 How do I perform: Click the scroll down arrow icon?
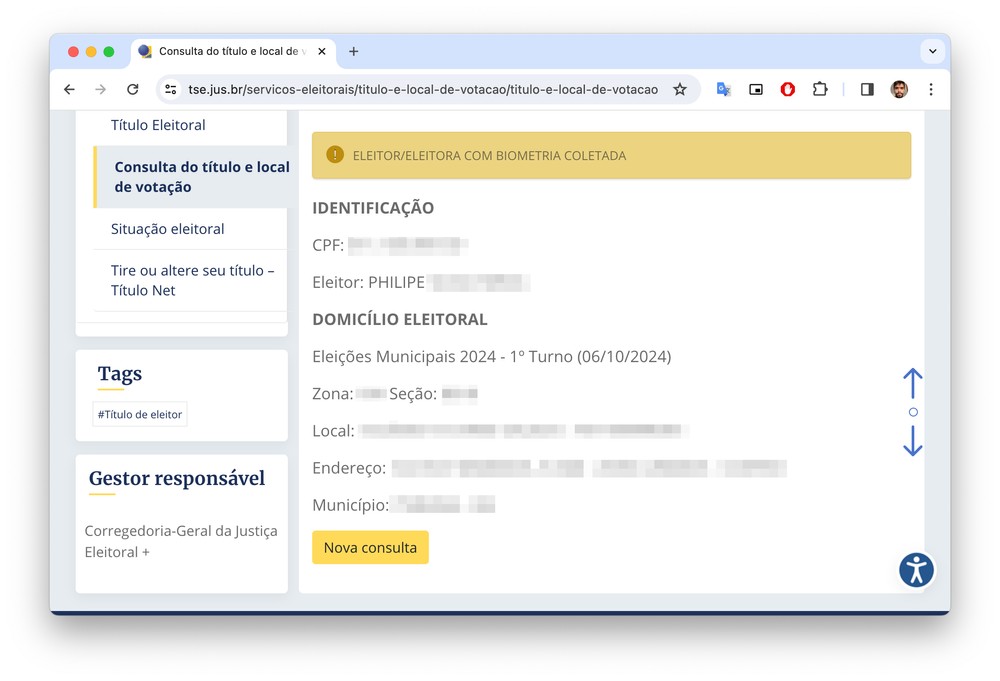click(912, 441)
